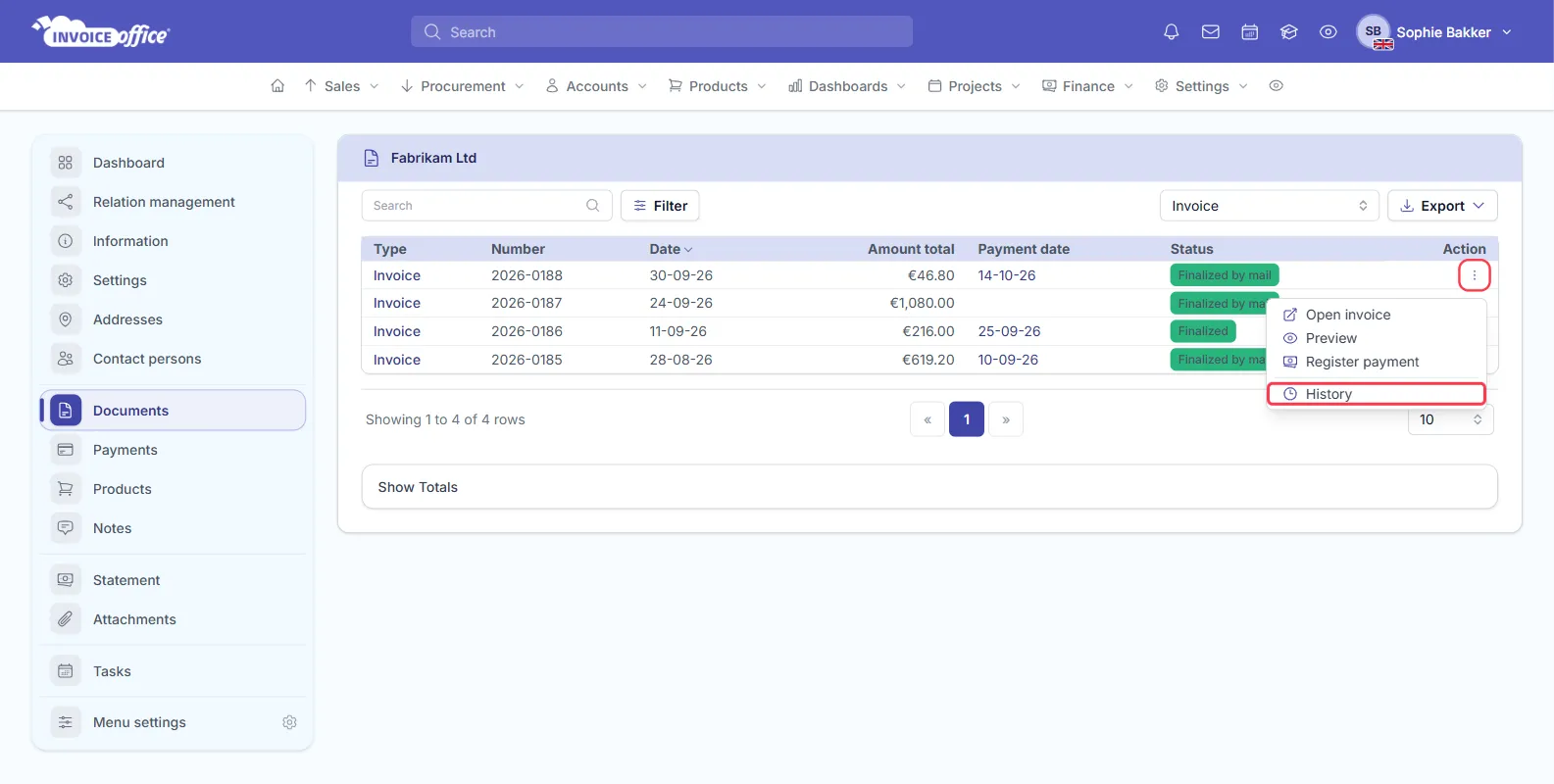Go to home via house icon
The width and height of the screenshot is (1554, 784).
click(277, 86)
